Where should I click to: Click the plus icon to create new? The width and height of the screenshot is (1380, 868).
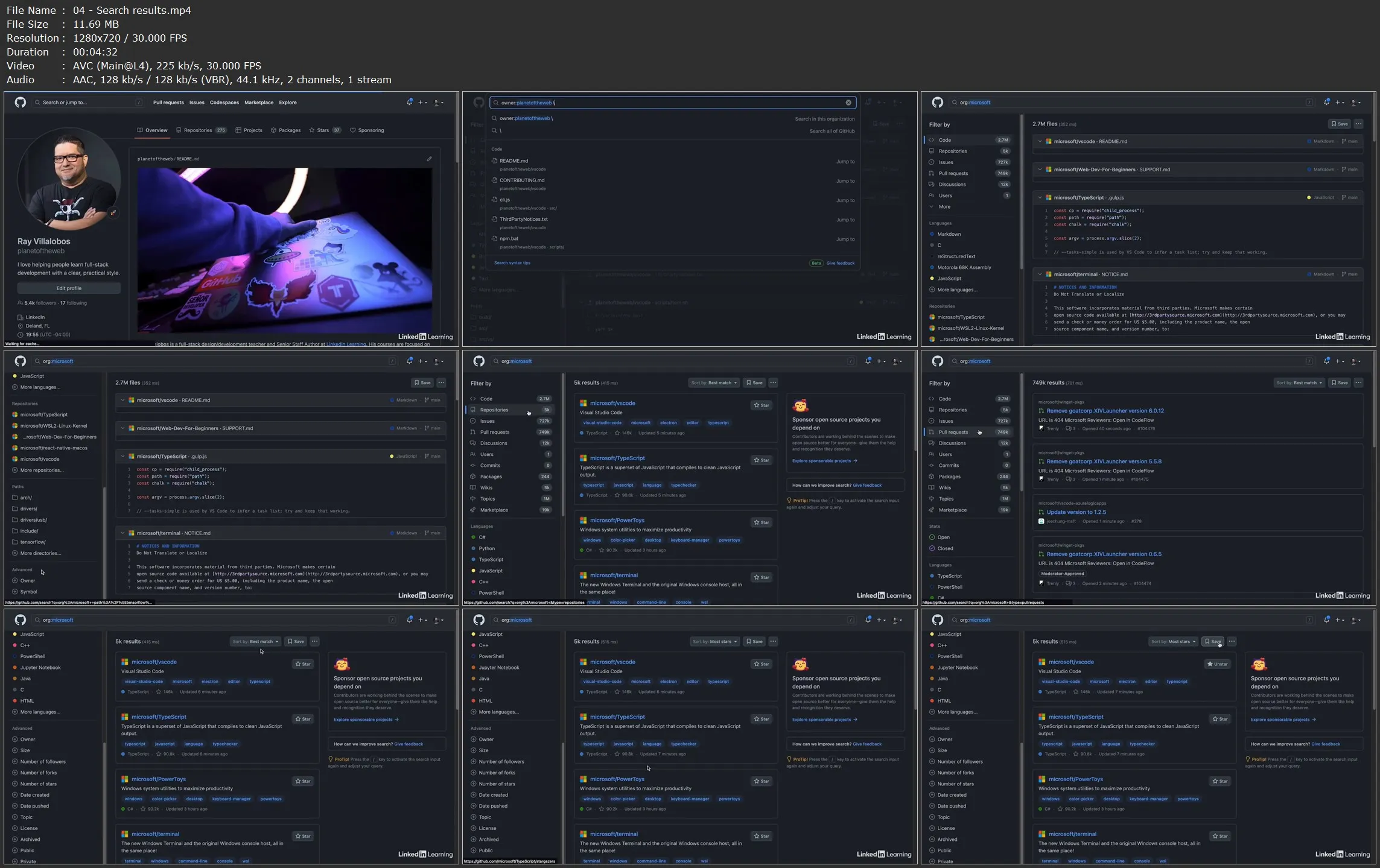coord(421,102)
